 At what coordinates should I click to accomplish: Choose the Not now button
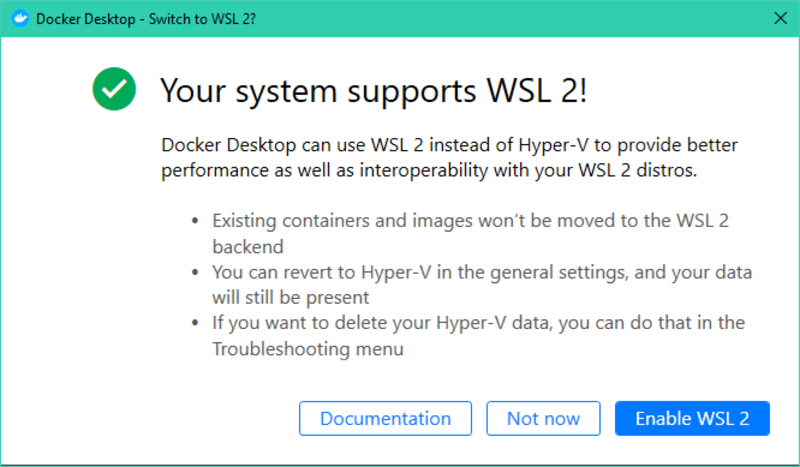543,419
